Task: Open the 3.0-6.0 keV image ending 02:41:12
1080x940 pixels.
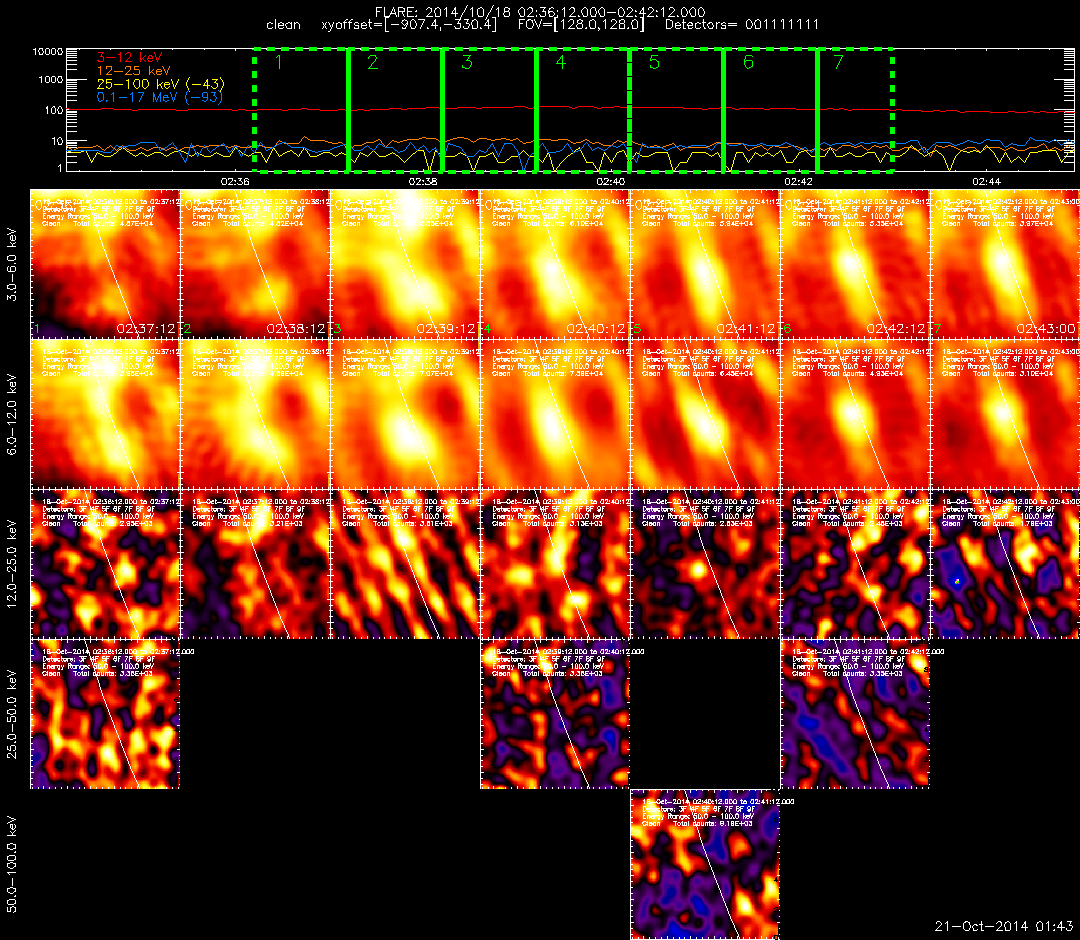Action: tap(705, 264)
